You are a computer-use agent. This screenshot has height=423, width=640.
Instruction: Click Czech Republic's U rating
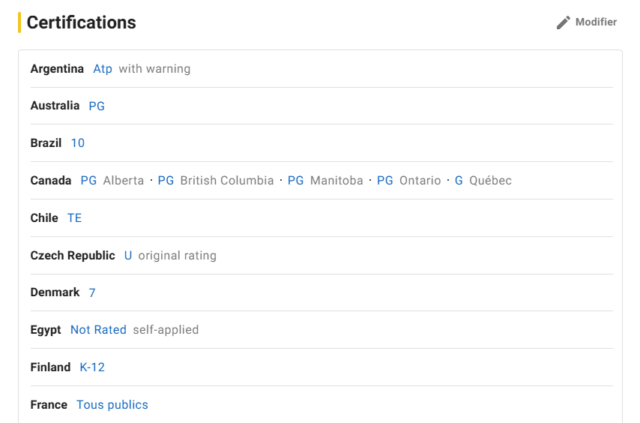(x=128, y=255)
